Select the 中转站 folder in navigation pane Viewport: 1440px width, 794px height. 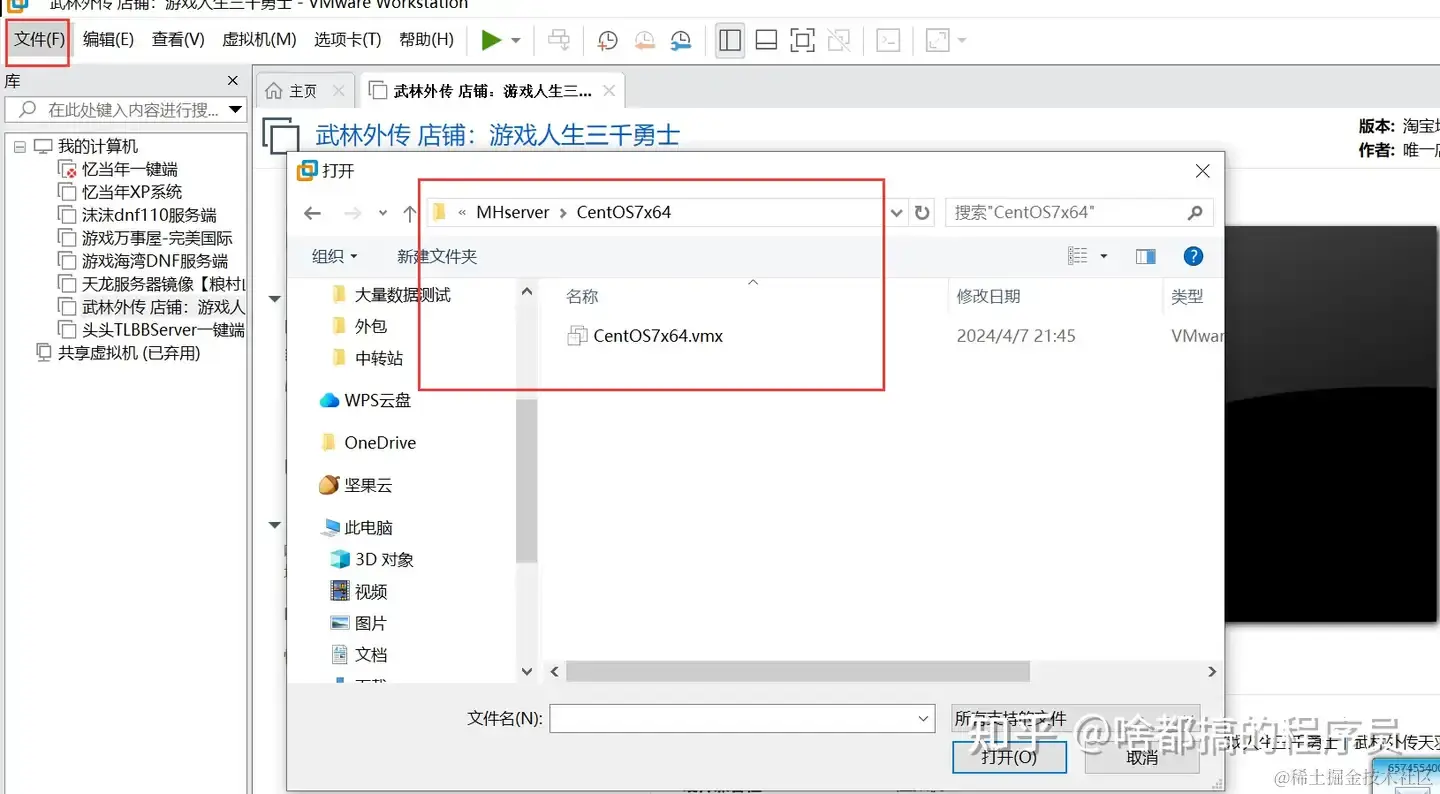click(379, 357)
